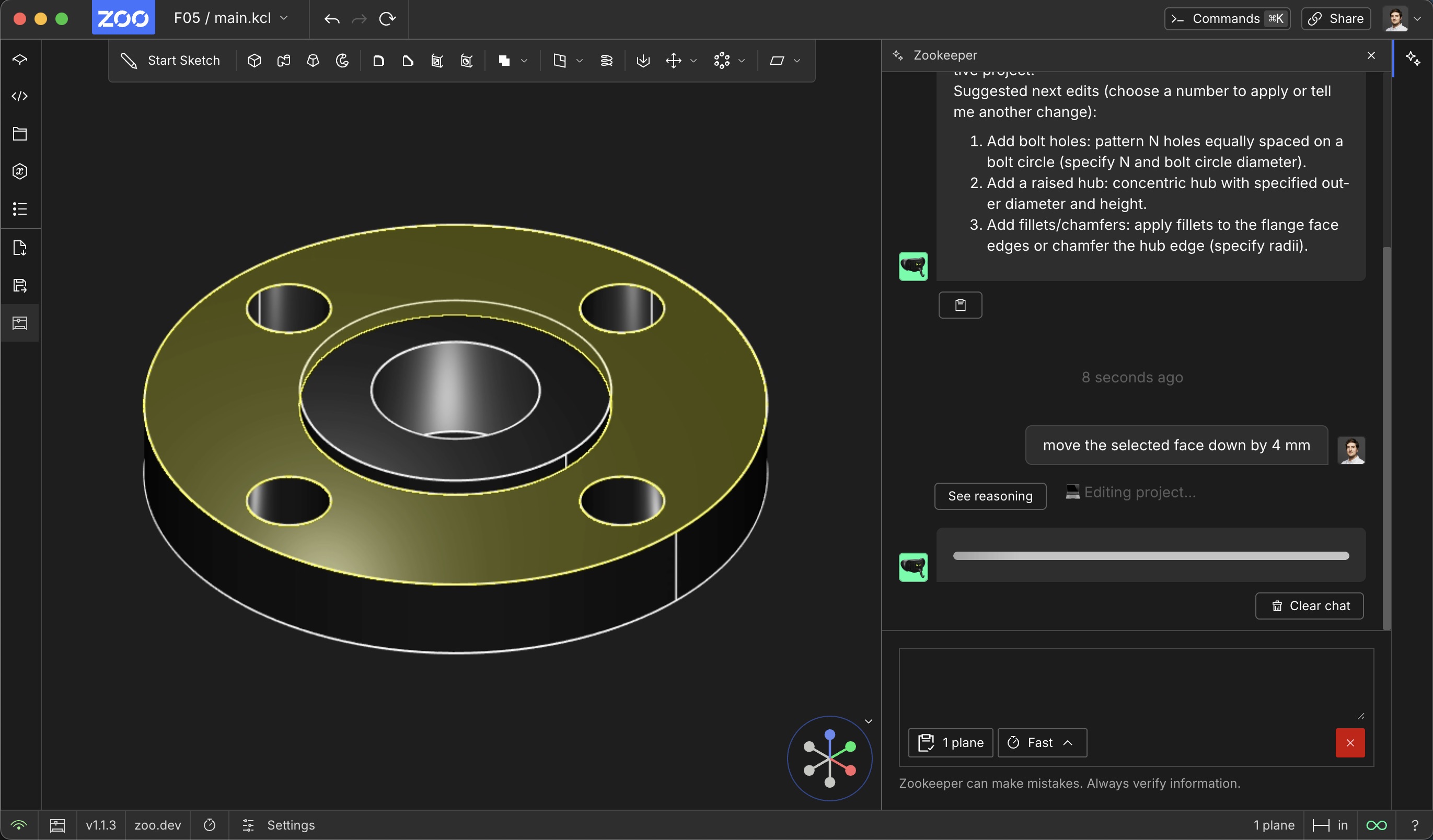Expand the view gizmo options chevron
This screenshot has height=840, width=1433.
point(869,721)
